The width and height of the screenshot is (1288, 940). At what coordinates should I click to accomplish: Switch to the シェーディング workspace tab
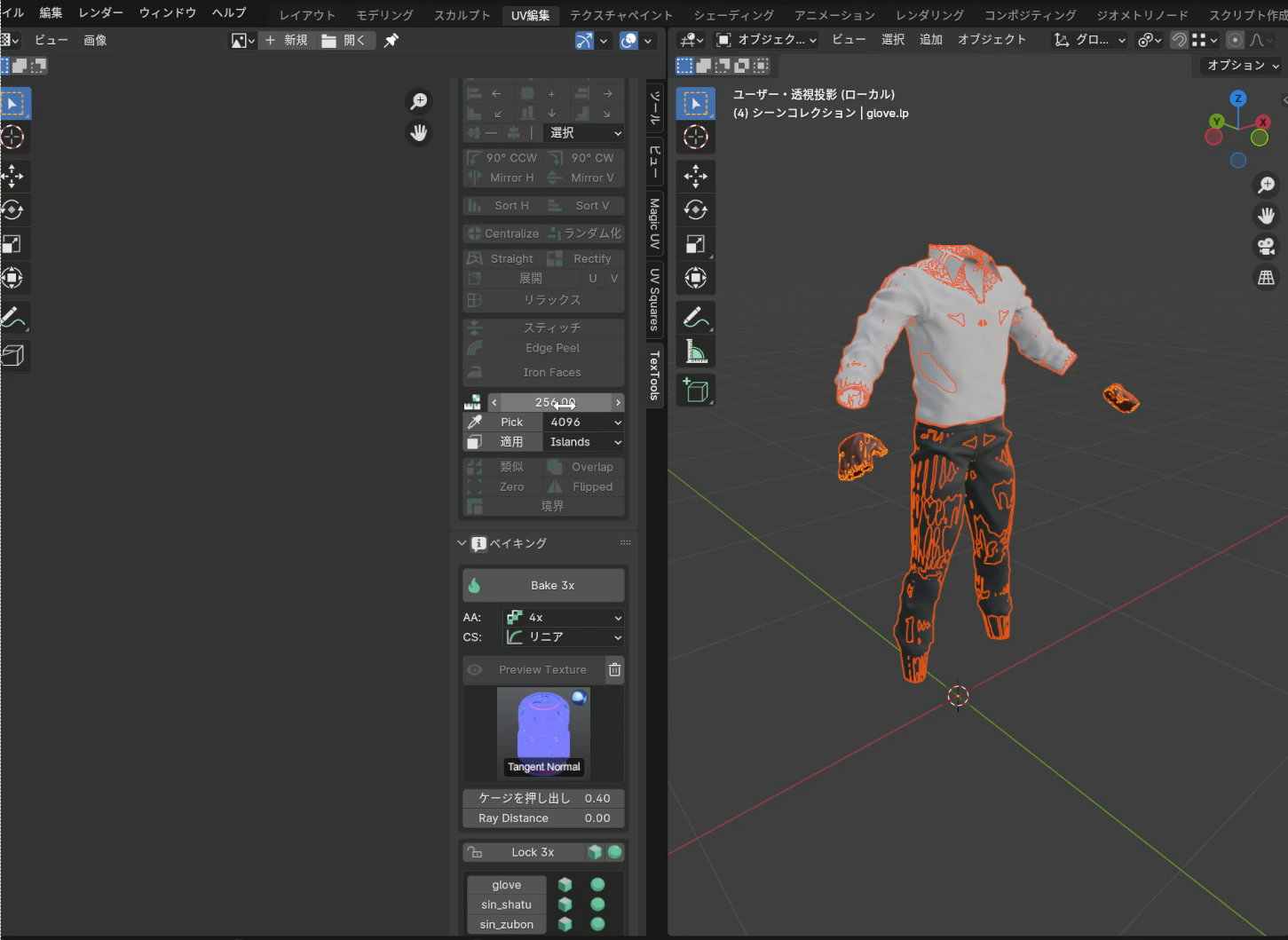[x=733, y=15]
